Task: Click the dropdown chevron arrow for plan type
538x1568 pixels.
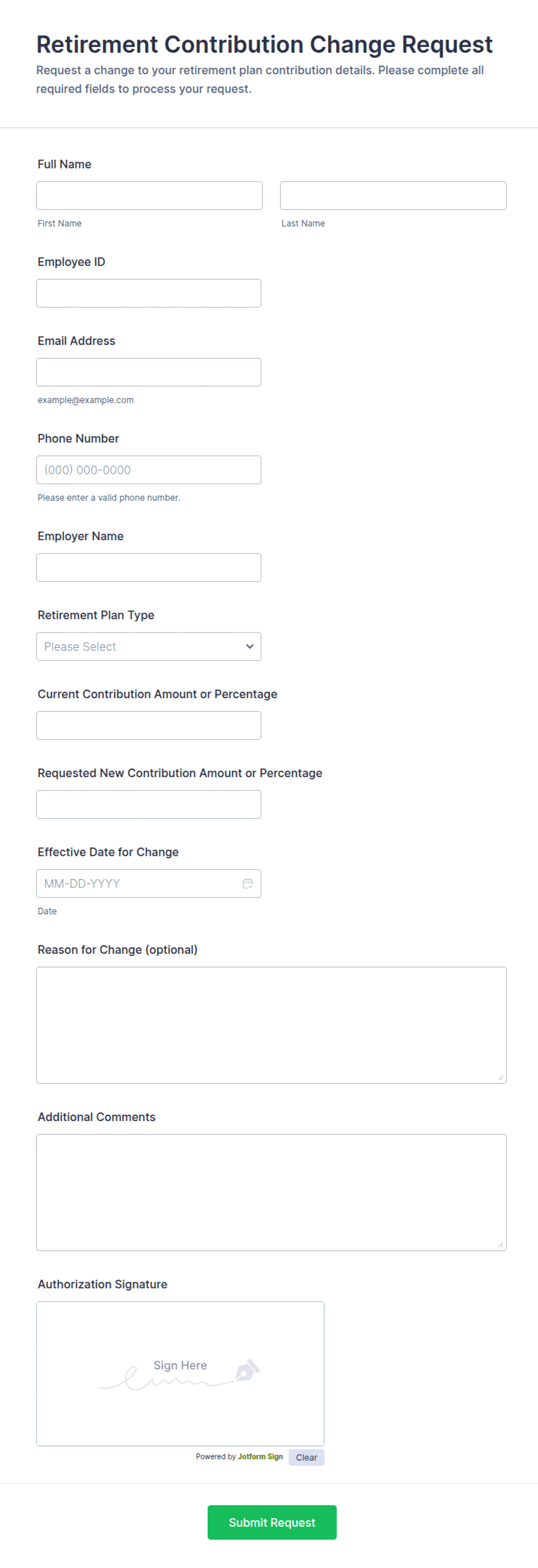Action: coord(249,646)
